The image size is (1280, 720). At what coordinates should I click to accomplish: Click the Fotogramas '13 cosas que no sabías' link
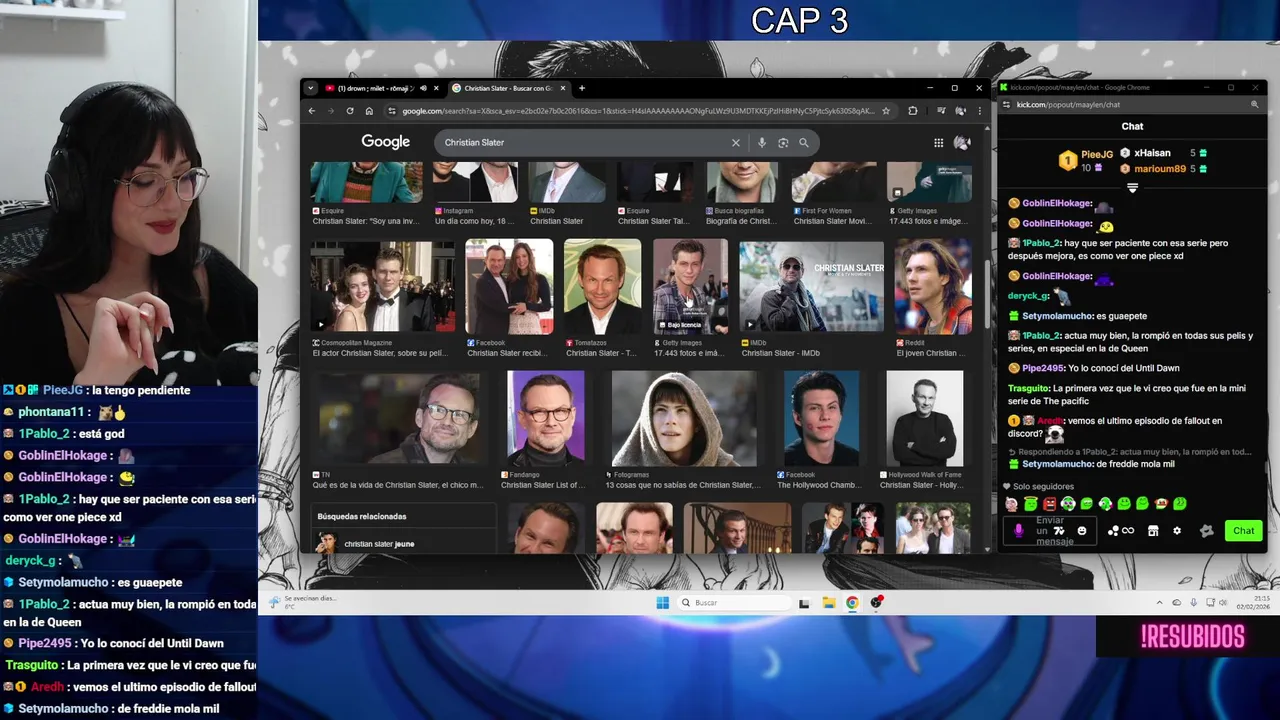[x=683, y=485]
